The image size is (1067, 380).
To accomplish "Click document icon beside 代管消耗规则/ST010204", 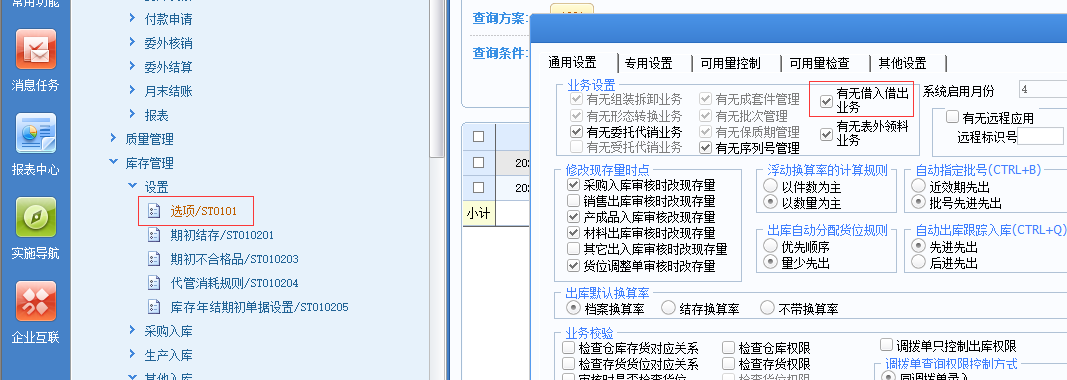I will coord(154,283).
